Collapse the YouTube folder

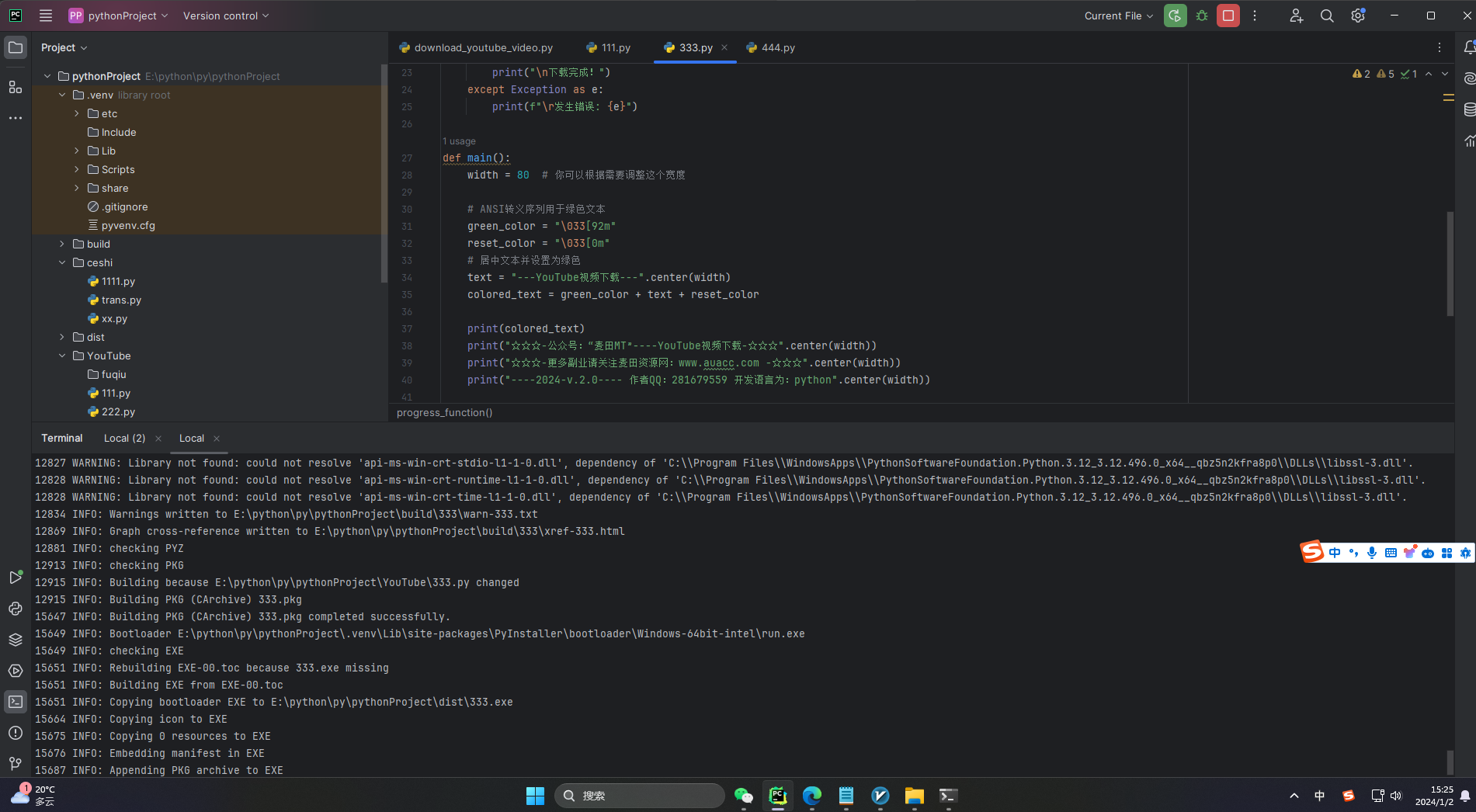(x=62, y=356)
